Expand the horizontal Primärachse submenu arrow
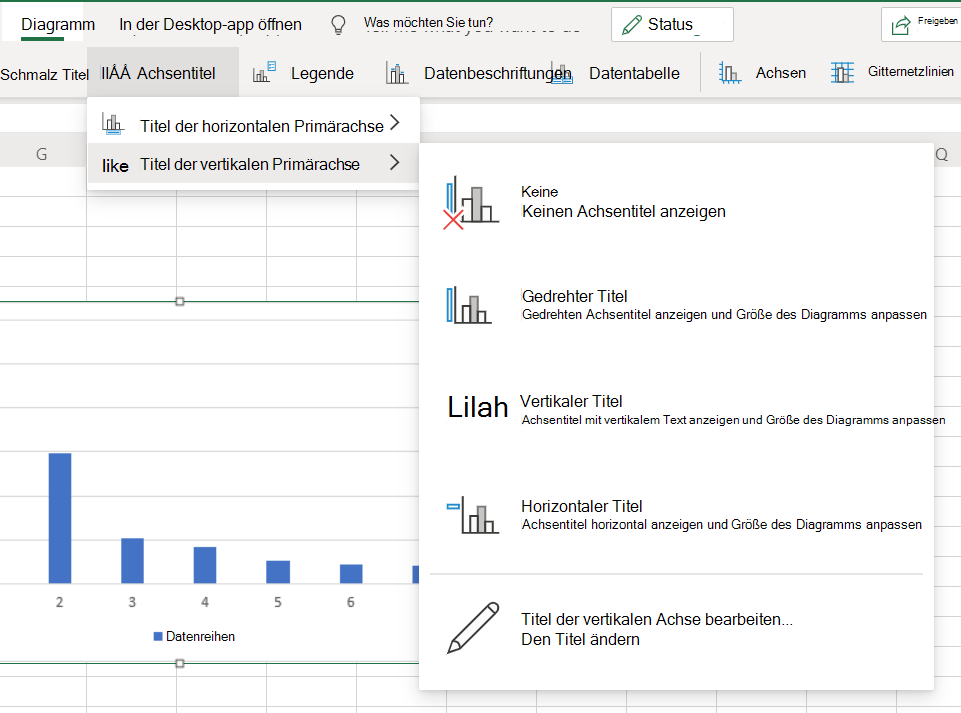This screenshot has height=713, width=961. pos(395,123)
